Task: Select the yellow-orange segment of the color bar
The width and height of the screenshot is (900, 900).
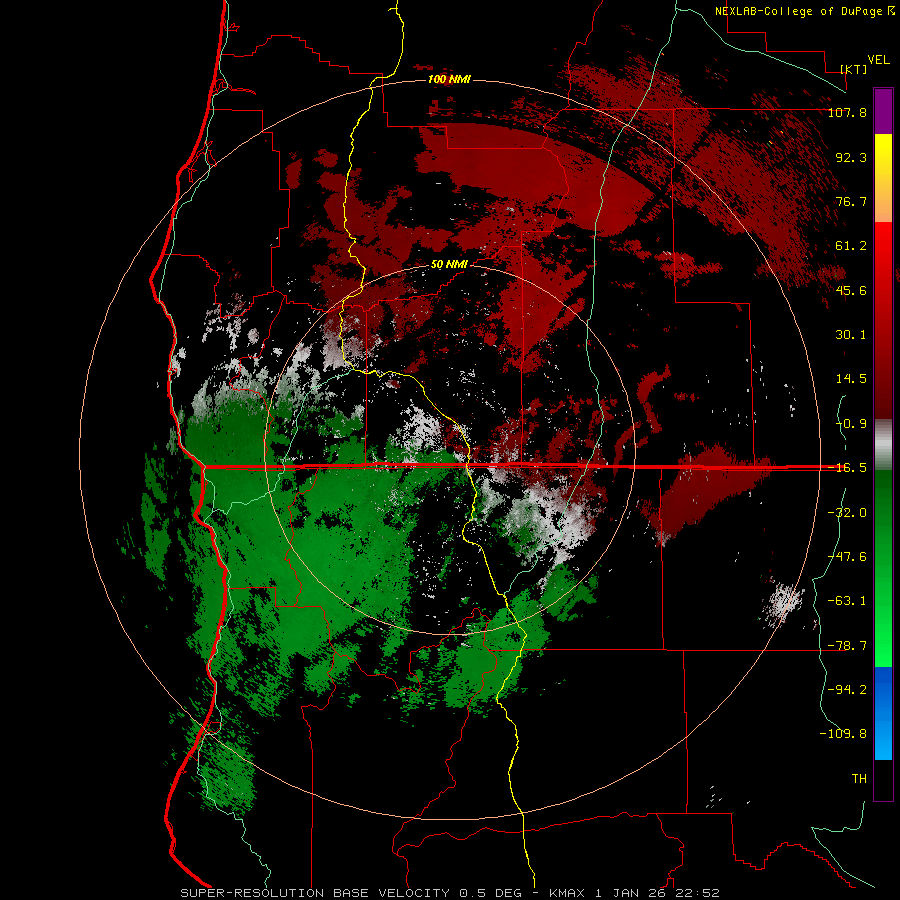Action: pos(883,178)
